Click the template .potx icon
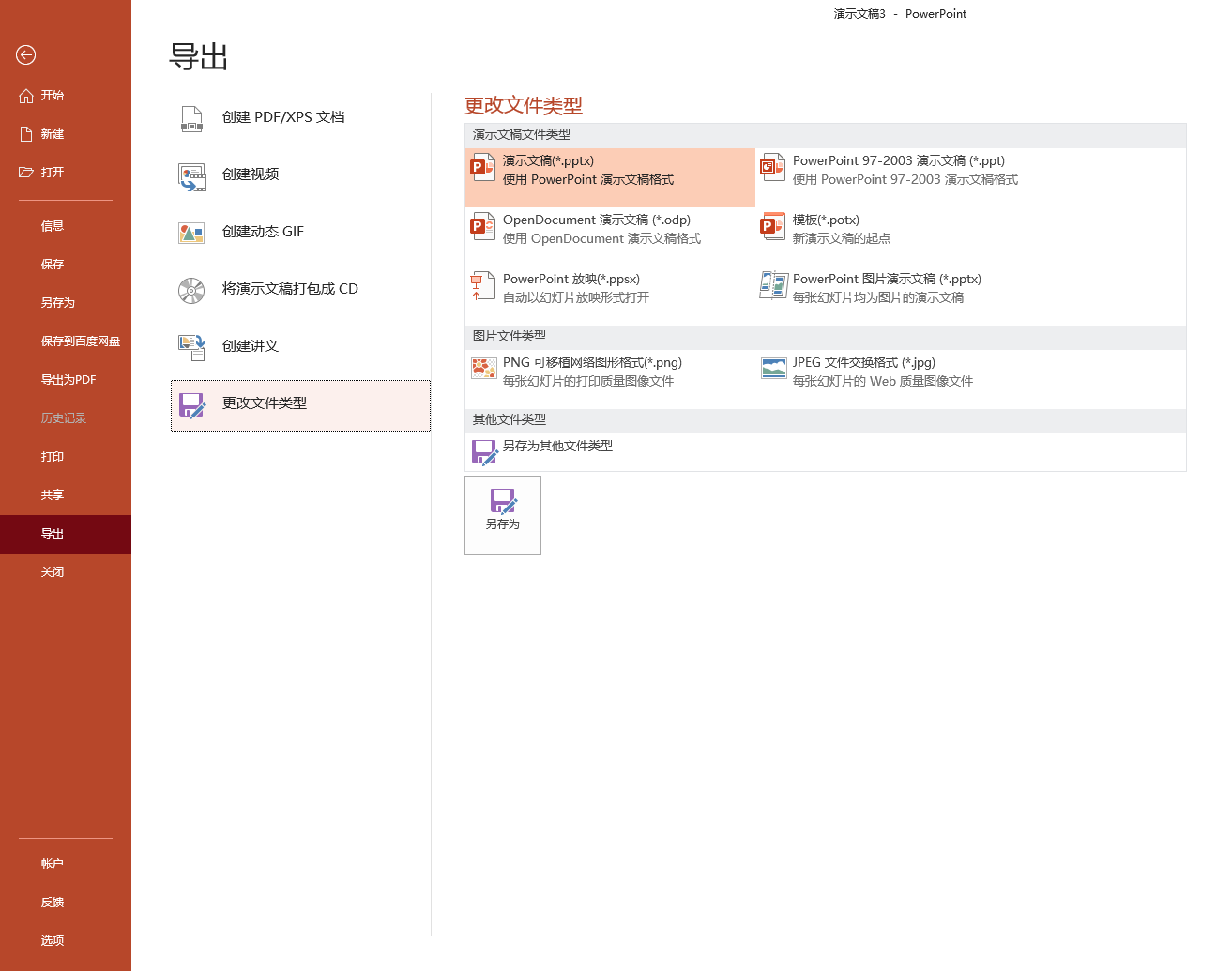Screen dimensions: 1232x971 (773, 227)
